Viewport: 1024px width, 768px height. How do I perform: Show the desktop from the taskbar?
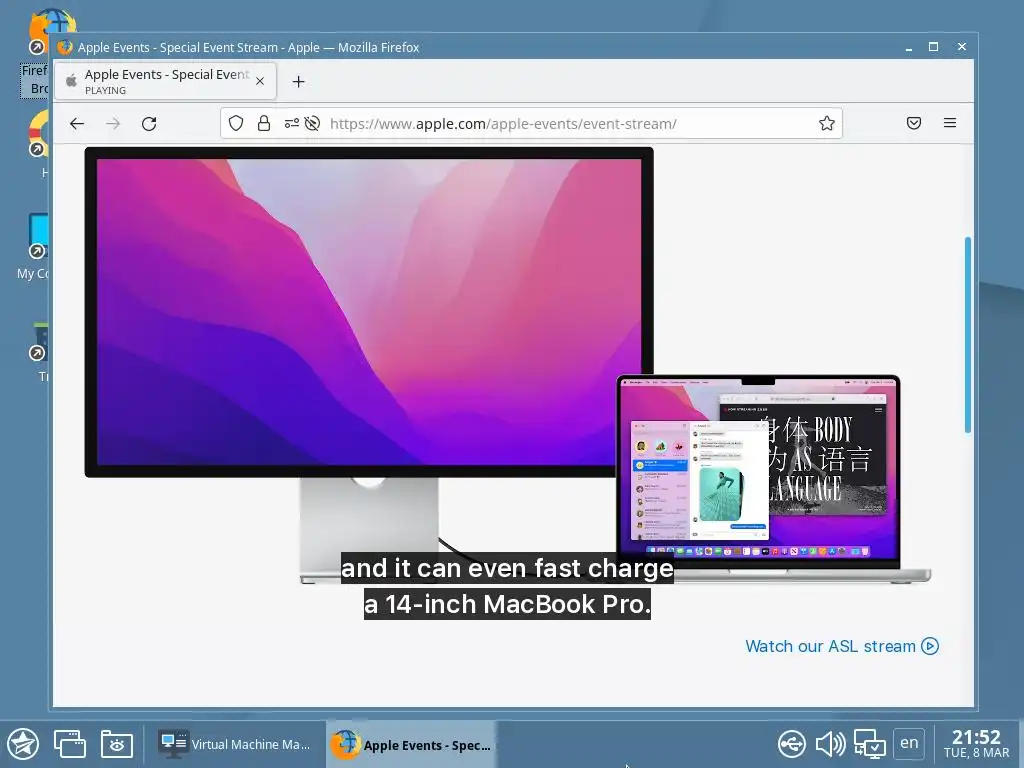coord(70,744)
